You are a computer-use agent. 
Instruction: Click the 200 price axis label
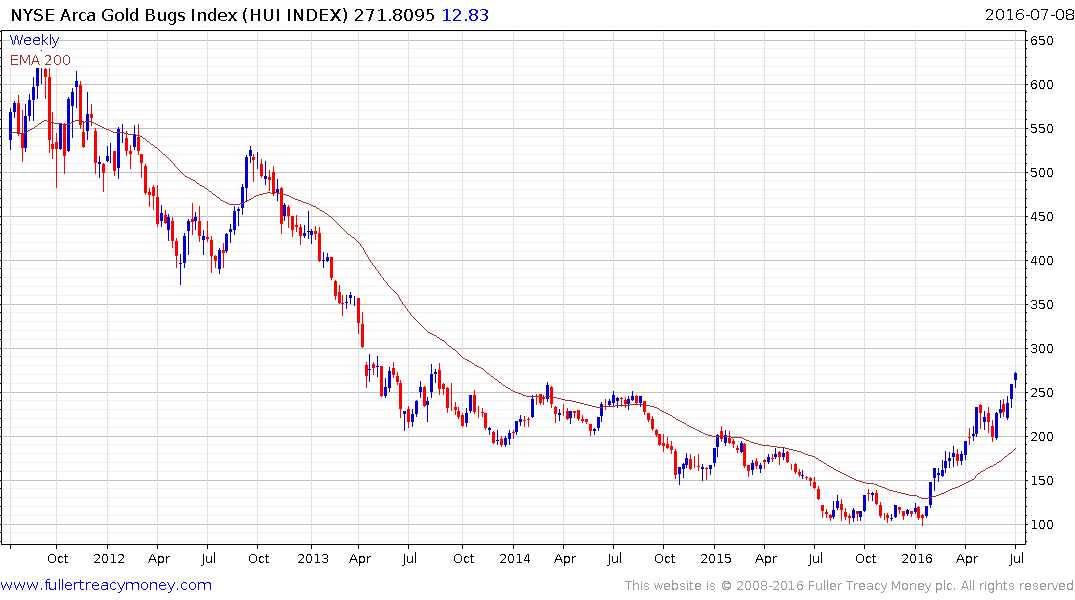(x=1041, y=437)
